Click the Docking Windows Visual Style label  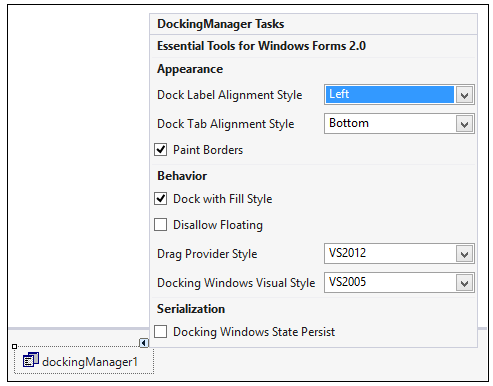(236, 283)
